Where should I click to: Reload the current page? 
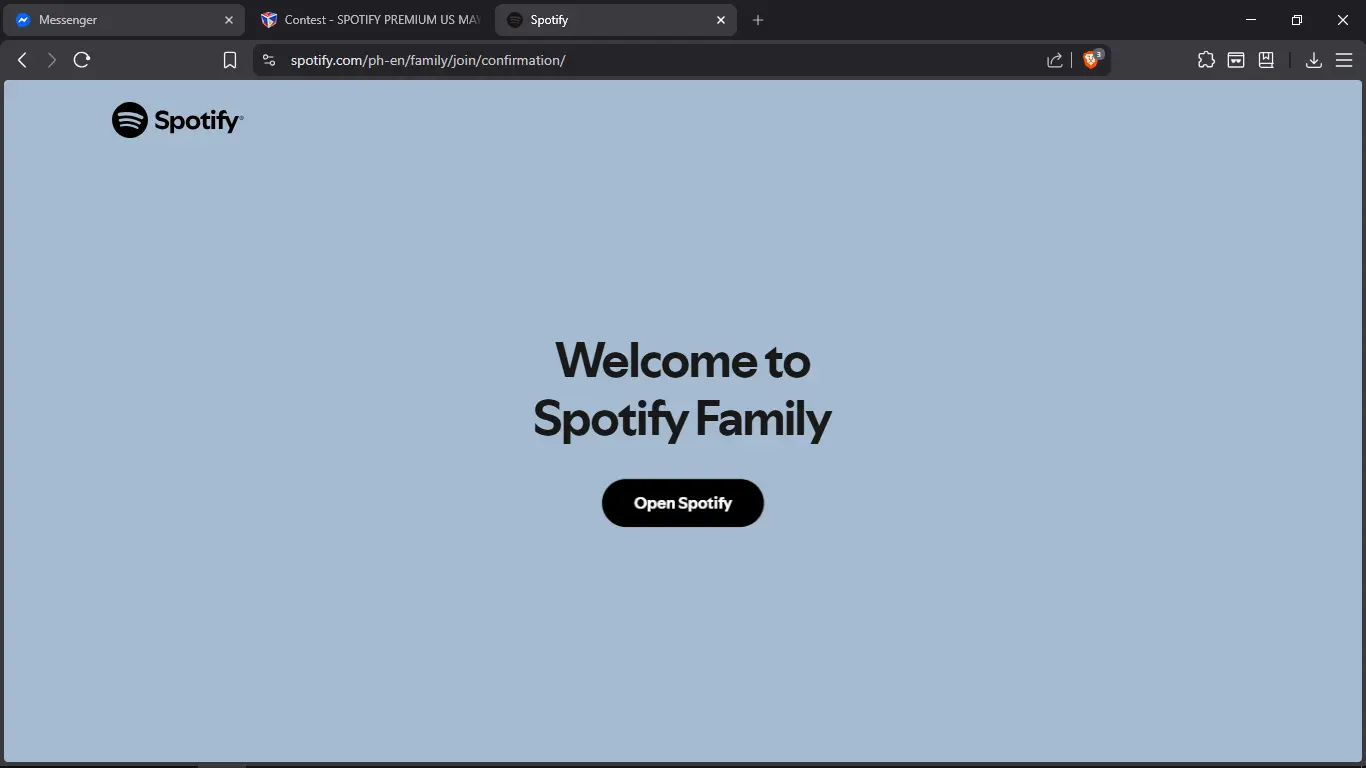pyautogui.click(x=82, y=60)
